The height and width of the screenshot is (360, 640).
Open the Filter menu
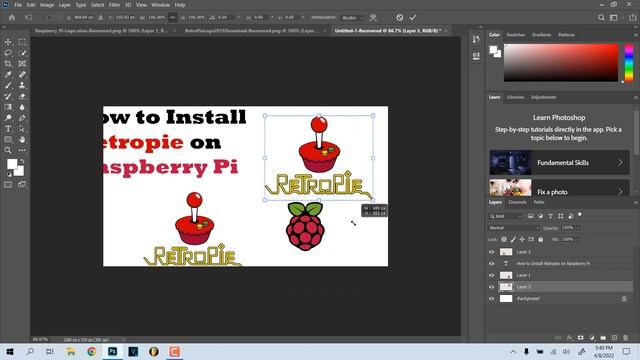point(114,5)
